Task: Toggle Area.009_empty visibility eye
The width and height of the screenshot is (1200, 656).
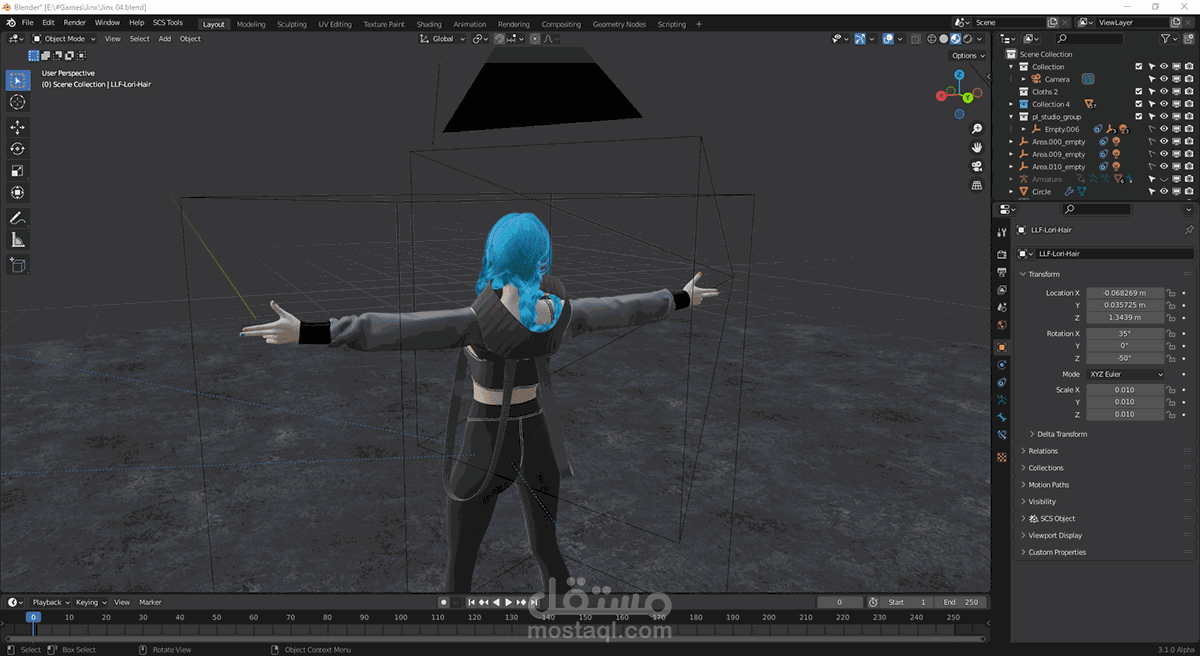Action: [x=1164, y=154]
